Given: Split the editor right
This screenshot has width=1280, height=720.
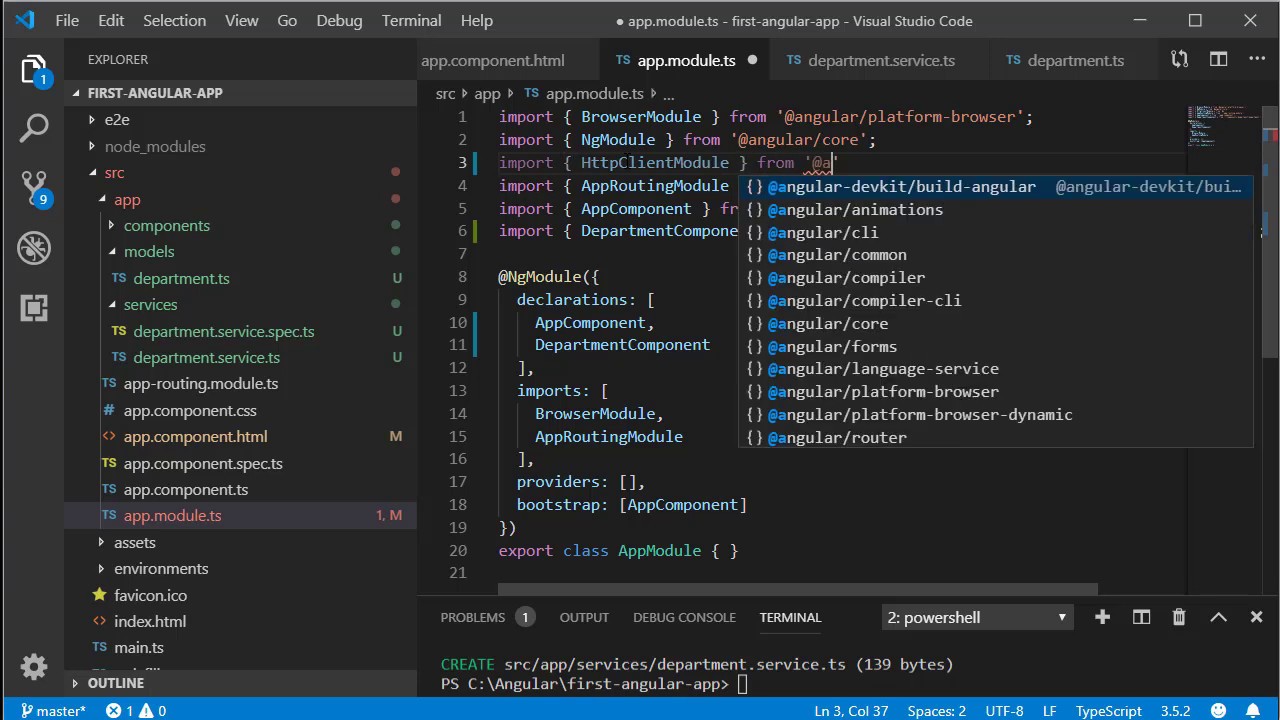Looking at the screenshot, I should pos(1218,60).
